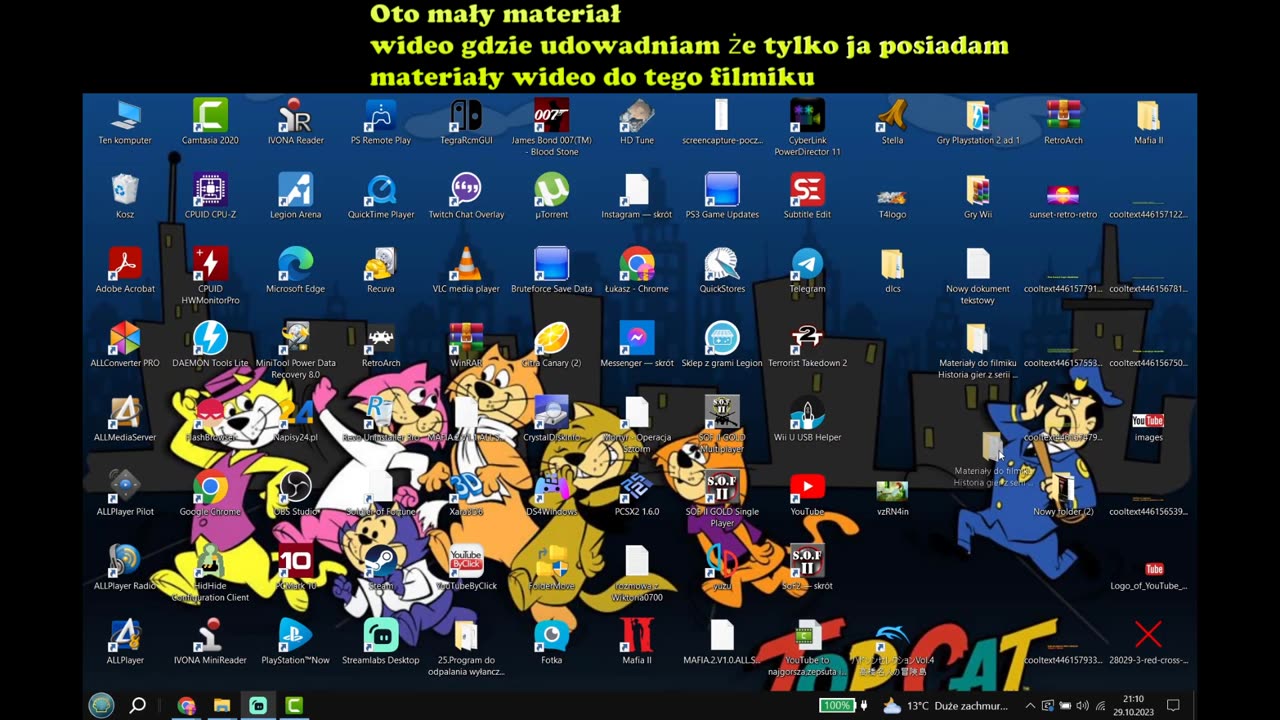Launch Telegram from desktop
The image size is (1280, 720).
click(x=807, y=270)
